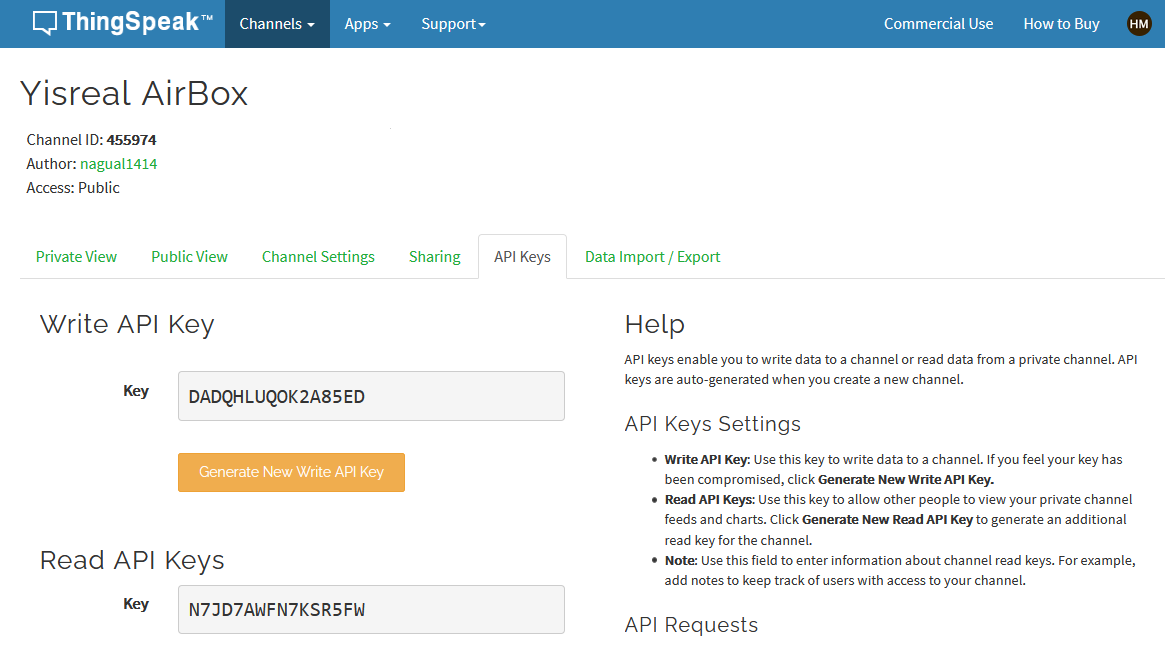This screenshot has width=1165, height=649.
Task: Open the HM user avatar menu
Action: click(x=1138, y=24)
